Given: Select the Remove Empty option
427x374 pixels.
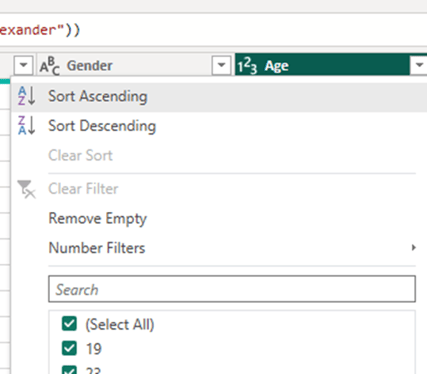Looking at the screenshot, I should coord(98,219).
